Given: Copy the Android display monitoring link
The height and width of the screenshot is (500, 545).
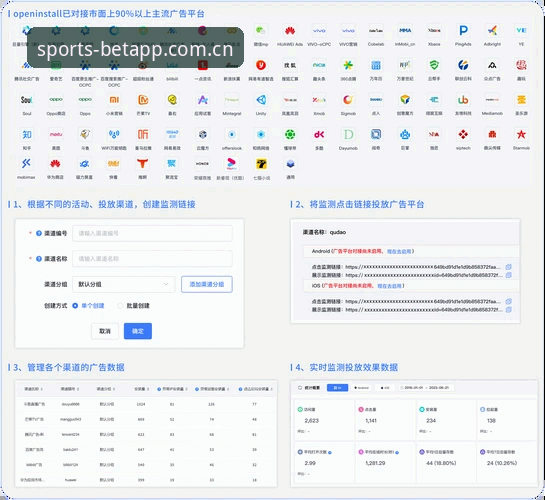Looking at the screenshot, I should 508,275.
